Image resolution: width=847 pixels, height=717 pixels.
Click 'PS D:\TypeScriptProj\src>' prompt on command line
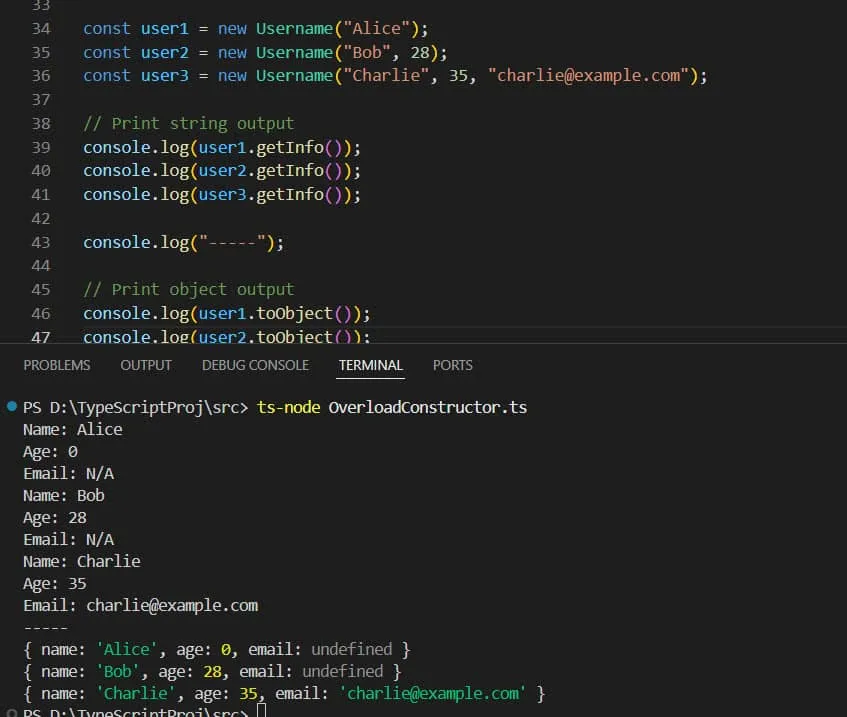[135, 407]
